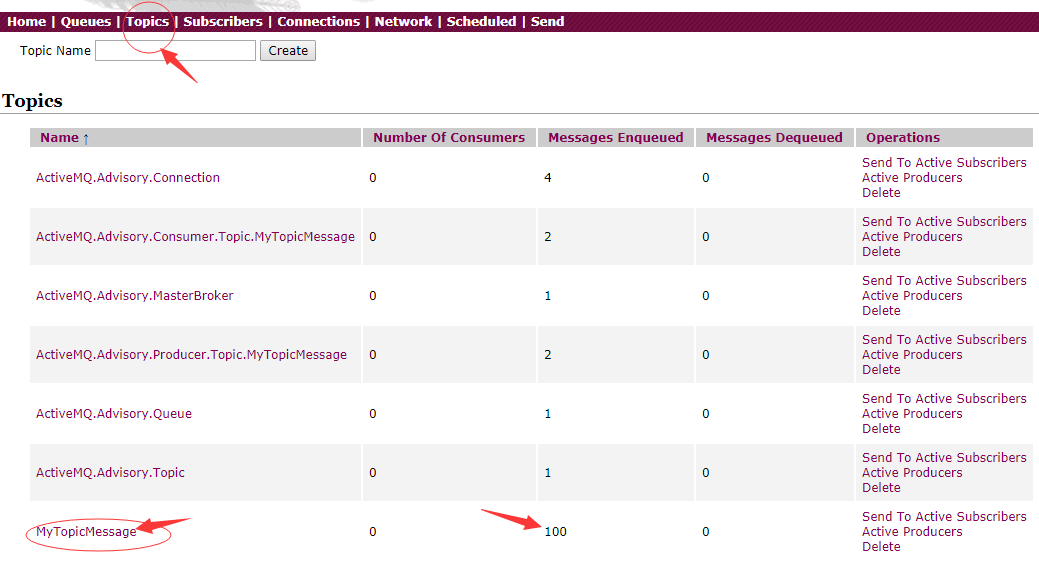This screenshot has width=1039, height=564.
Task: Open the Topics navigation item
Action: 147,21
